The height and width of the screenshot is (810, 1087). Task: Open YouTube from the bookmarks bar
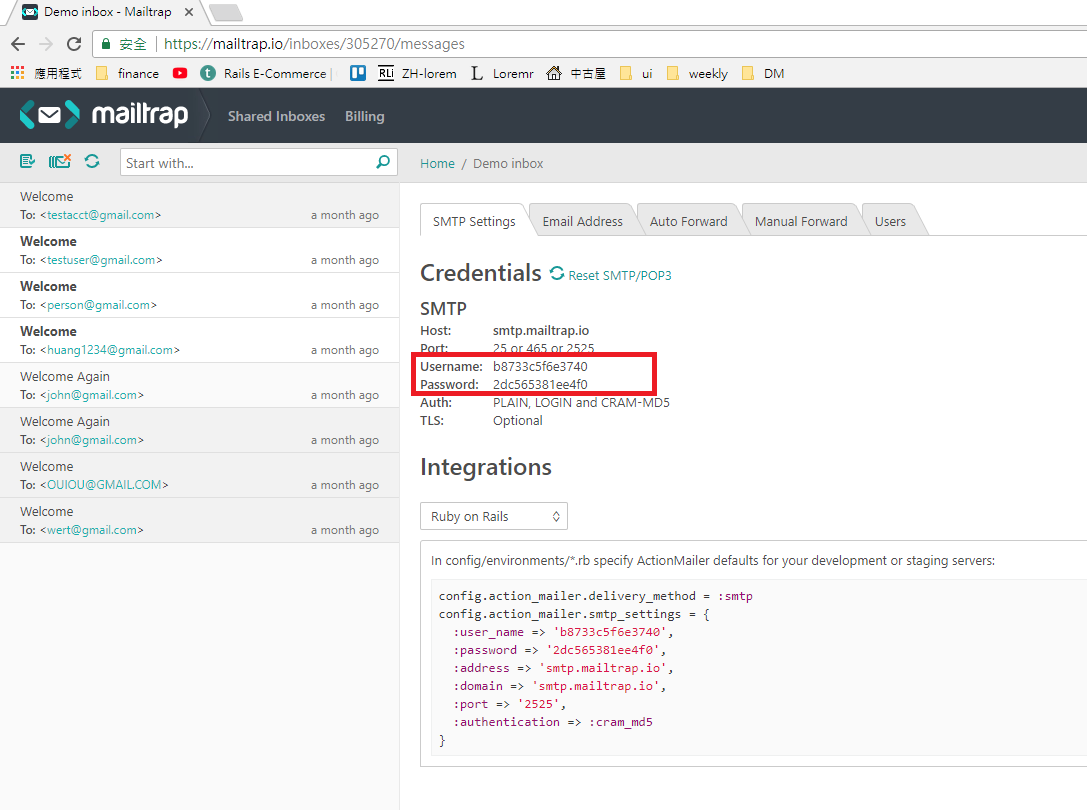coord(180,73)
